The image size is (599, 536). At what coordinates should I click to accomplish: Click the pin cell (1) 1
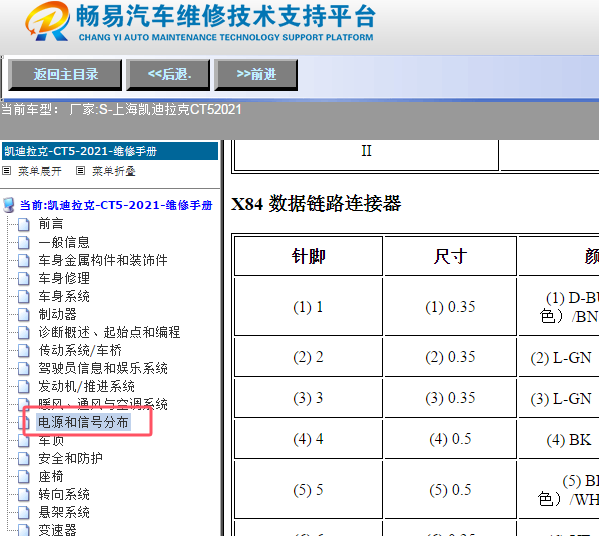tap(308, 307)
